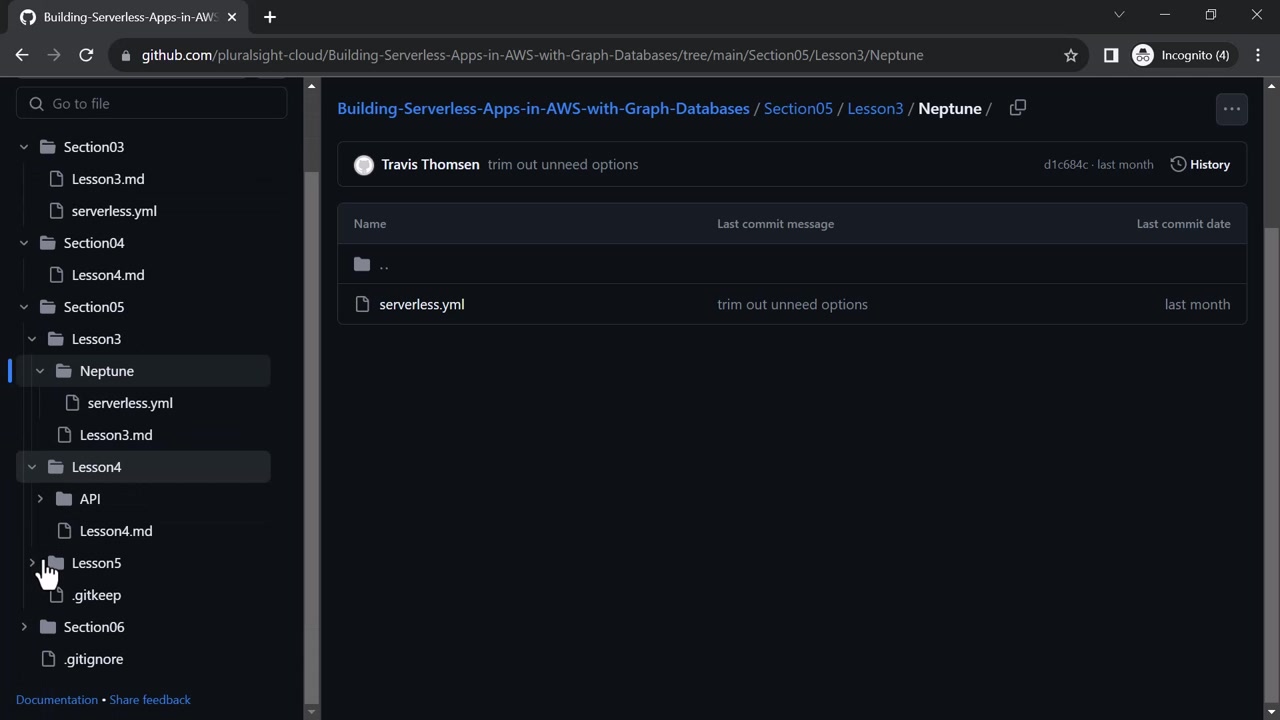Click the address bar URL
1280x720 pixels.
pos(532,55)
